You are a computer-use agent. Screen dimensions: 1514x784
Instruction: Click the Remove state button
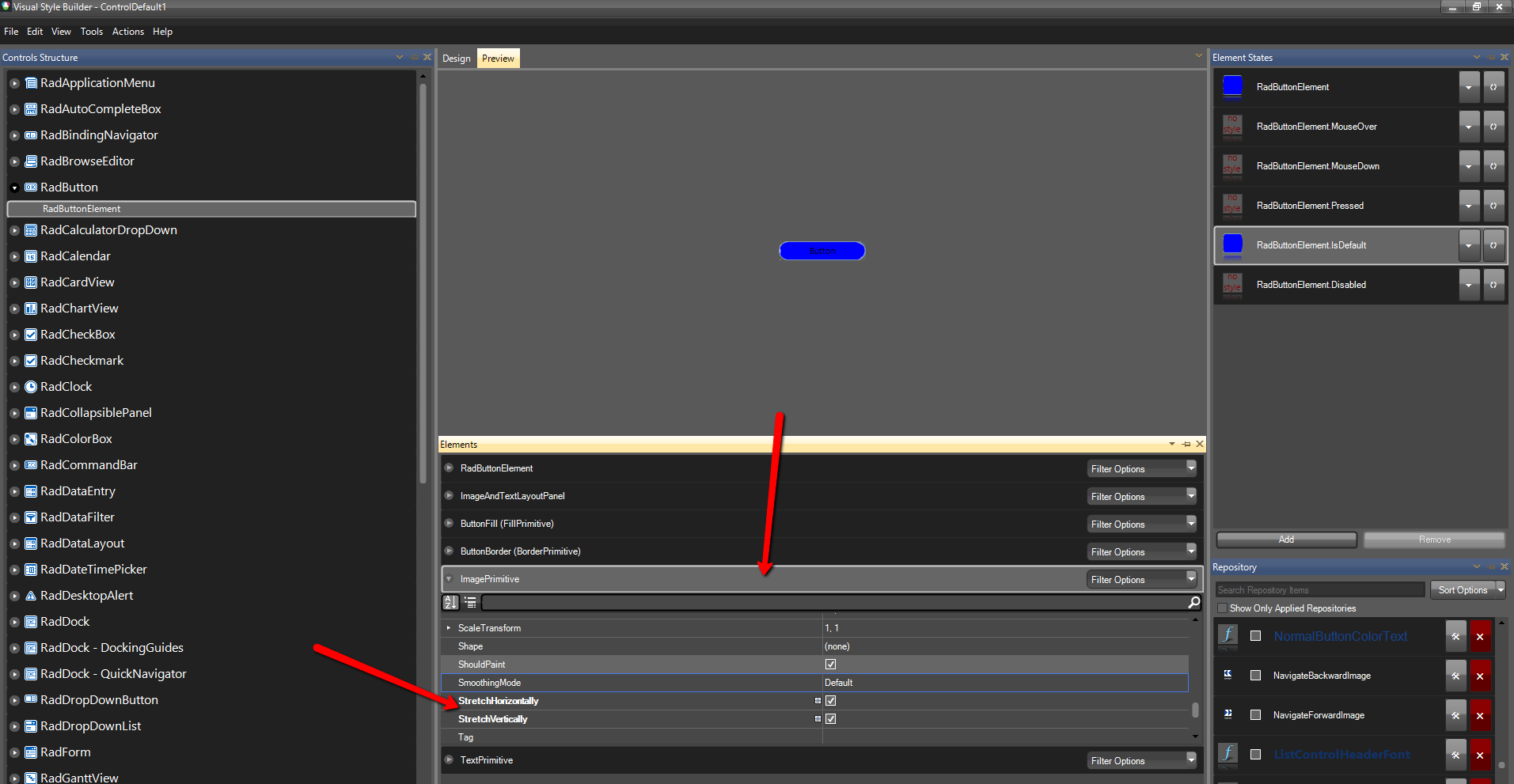coord(1435,540)
